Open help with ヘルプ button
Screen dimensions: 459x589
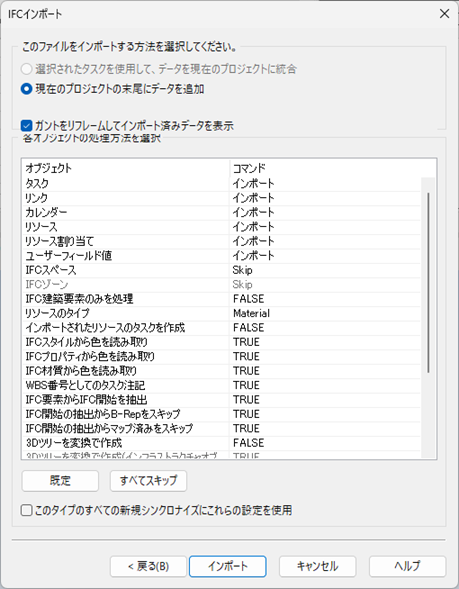click(408, 566)
